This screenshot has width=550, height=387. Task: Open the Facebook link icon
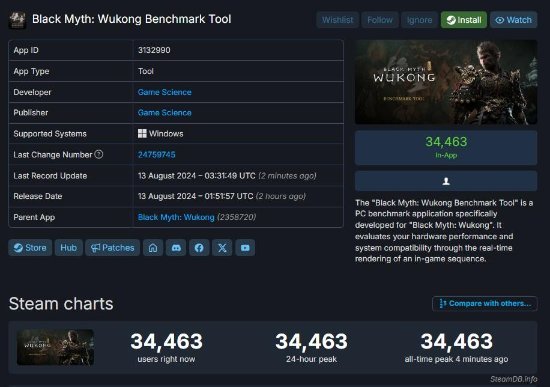(199, 248)
